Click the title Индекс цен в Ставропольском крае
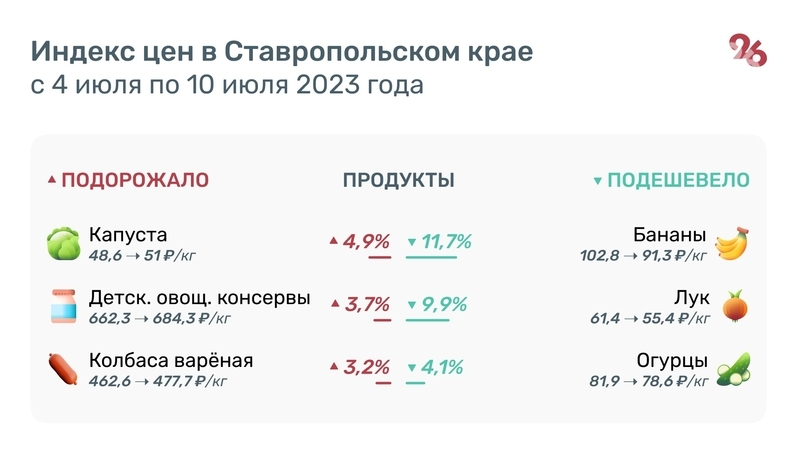This screenshot has height=452, width=800. [281, 52]
